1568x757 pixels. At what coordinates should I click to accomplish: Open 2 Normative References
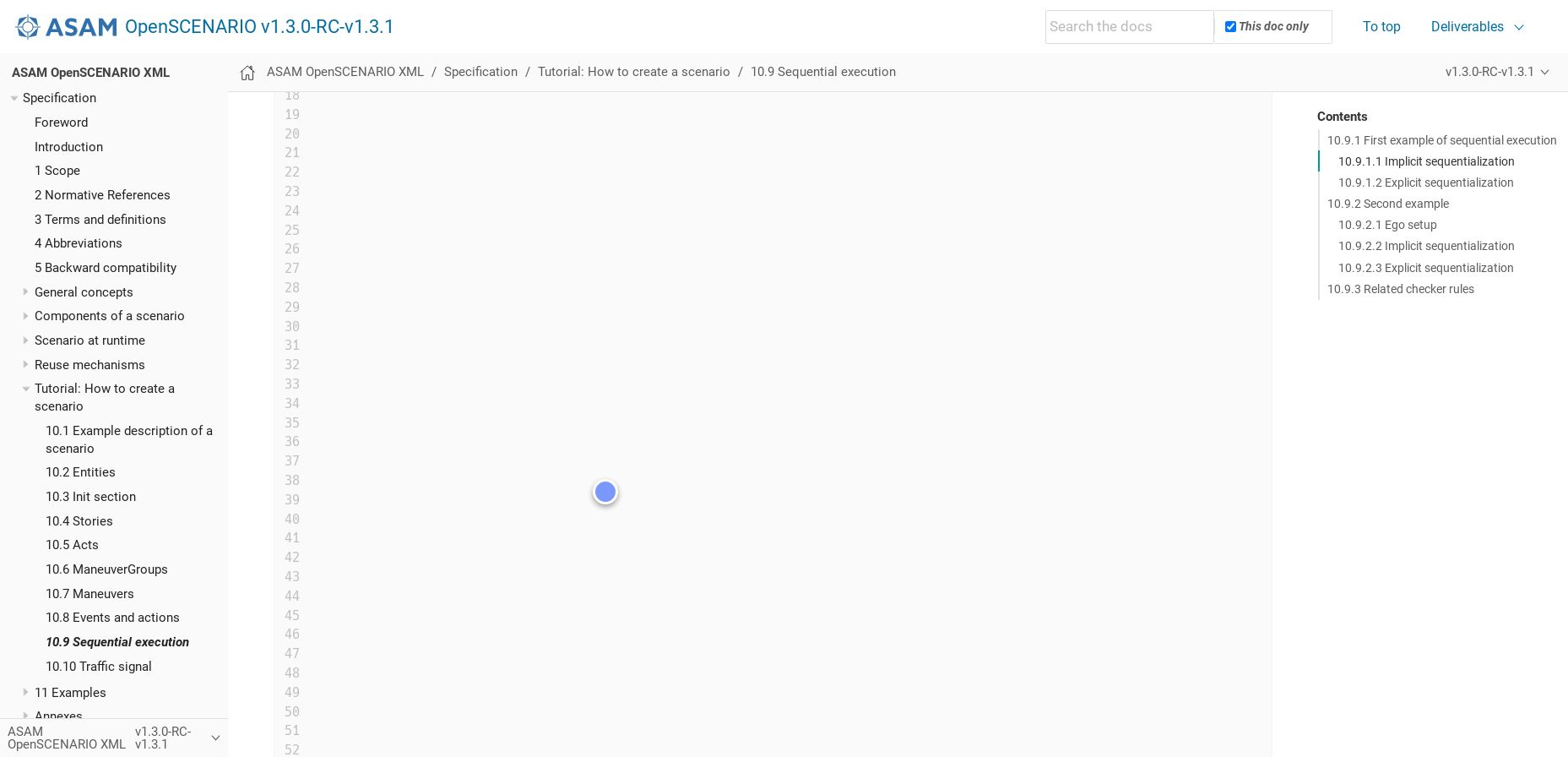tap(102, 195)
